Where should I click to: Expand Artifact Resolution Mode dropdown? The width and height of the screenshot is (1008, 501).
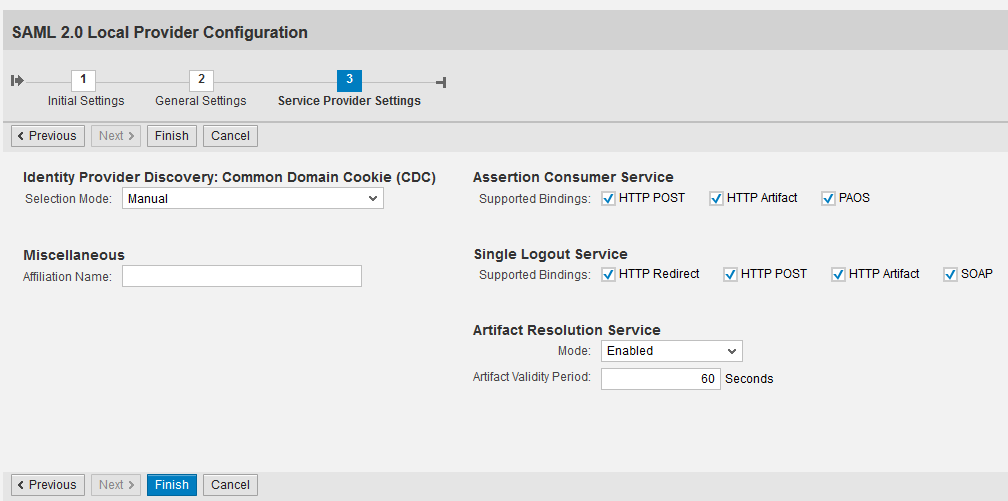672,351
